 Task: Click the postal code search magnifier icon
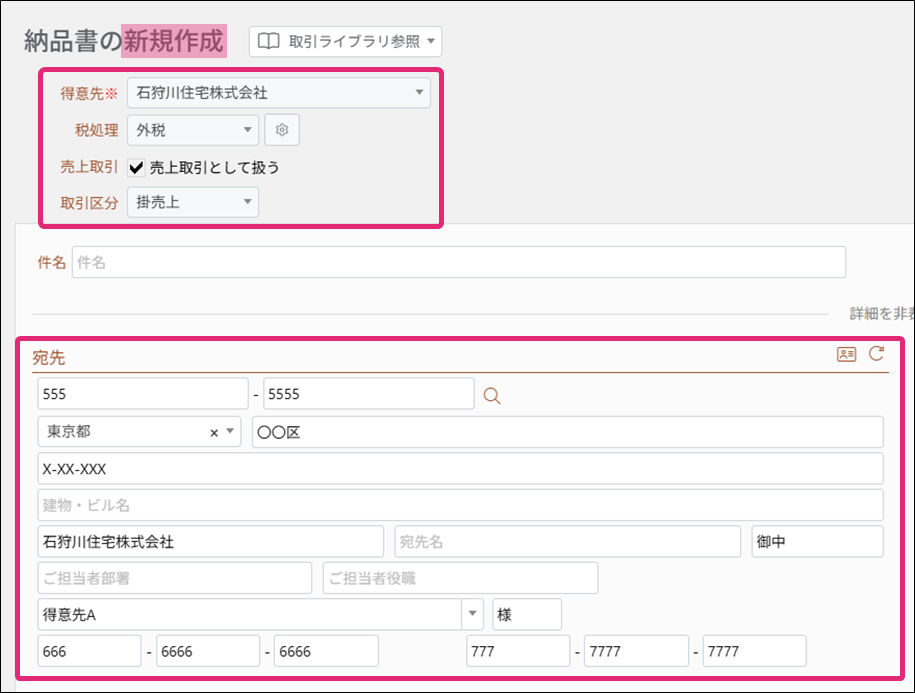pyautogui.click(x=491, y=395)
